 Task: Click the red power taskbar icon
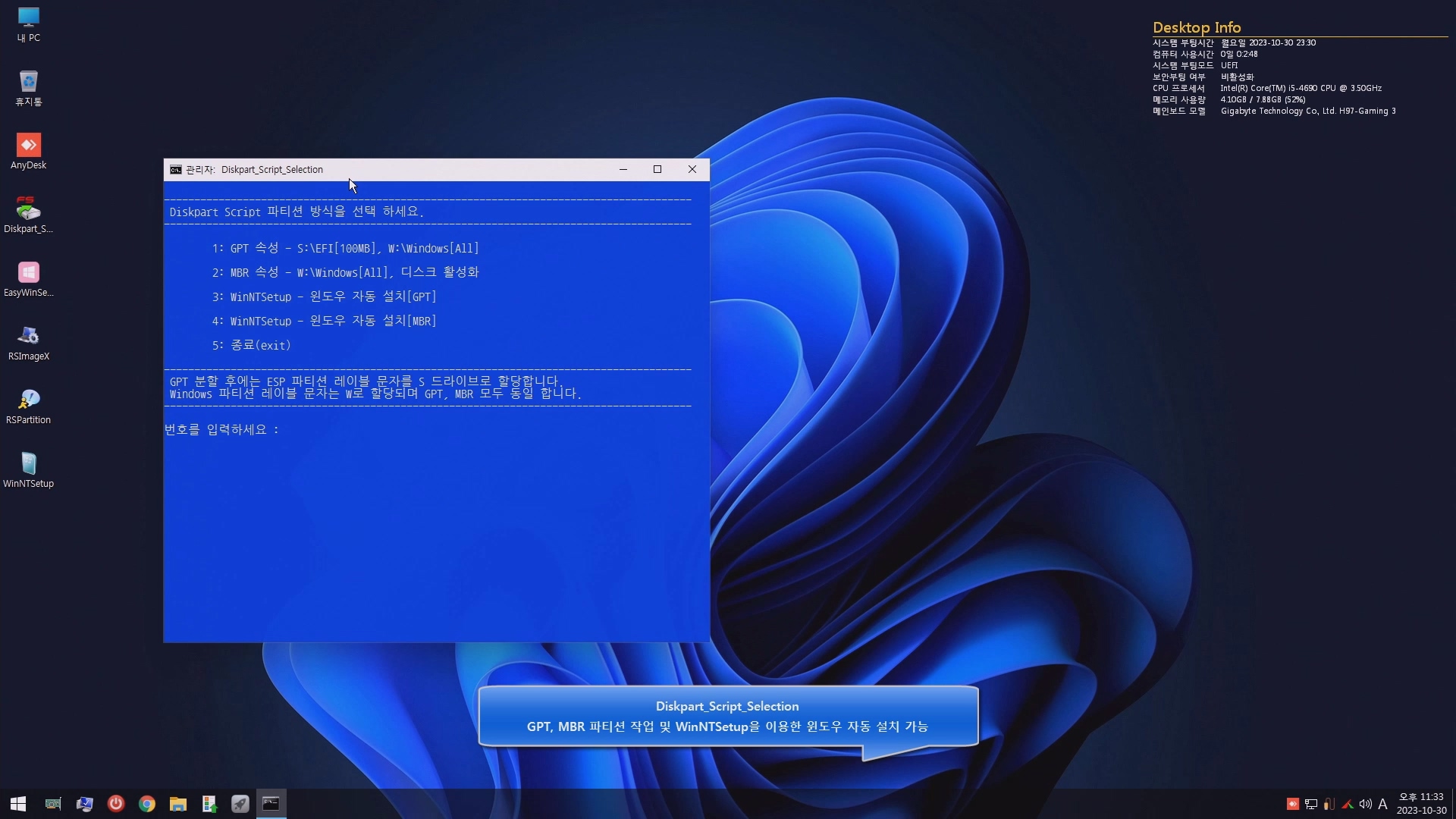[115, 804]
